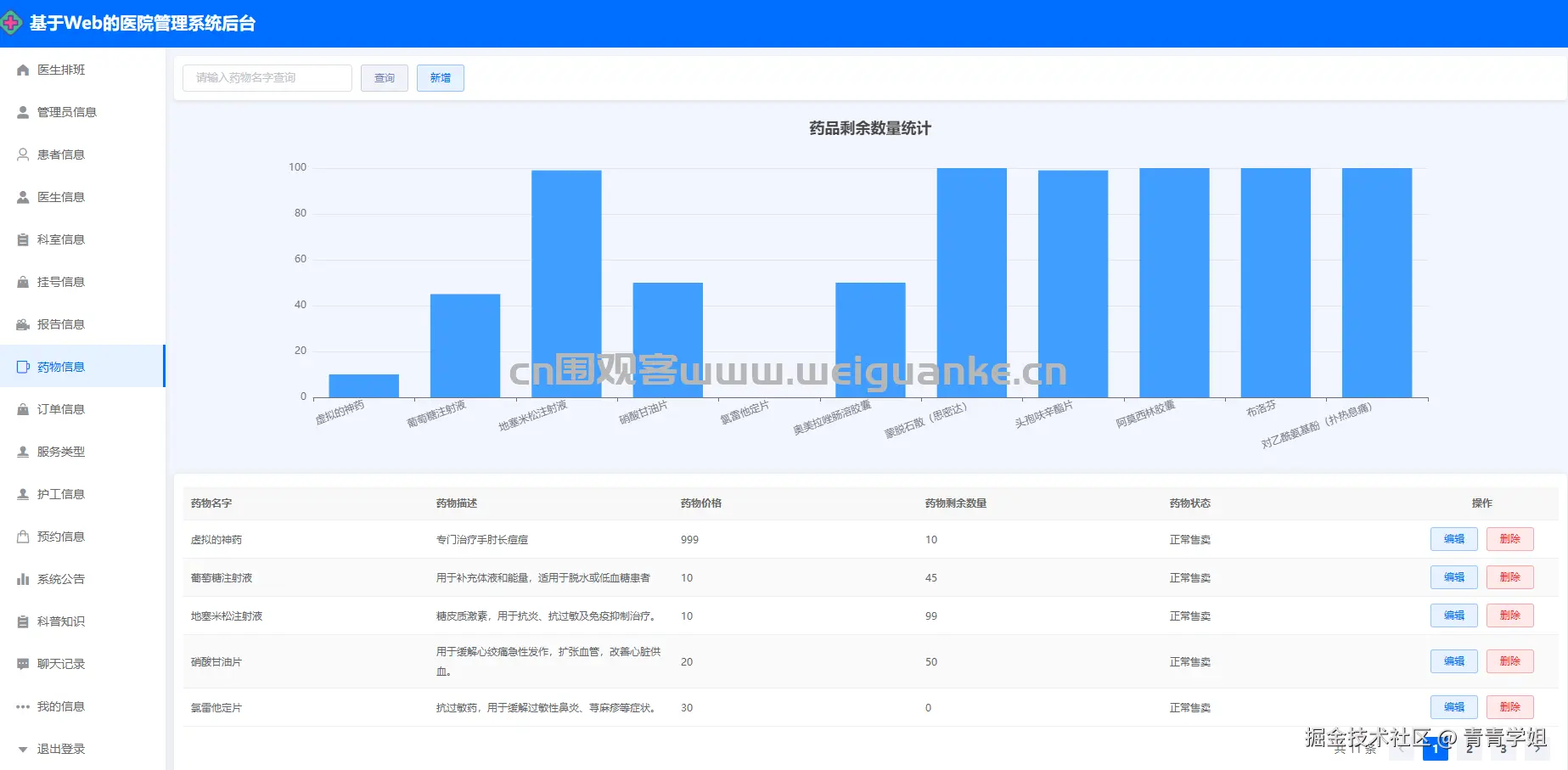Click the 药物描述 column header

[x=457, y=503]
